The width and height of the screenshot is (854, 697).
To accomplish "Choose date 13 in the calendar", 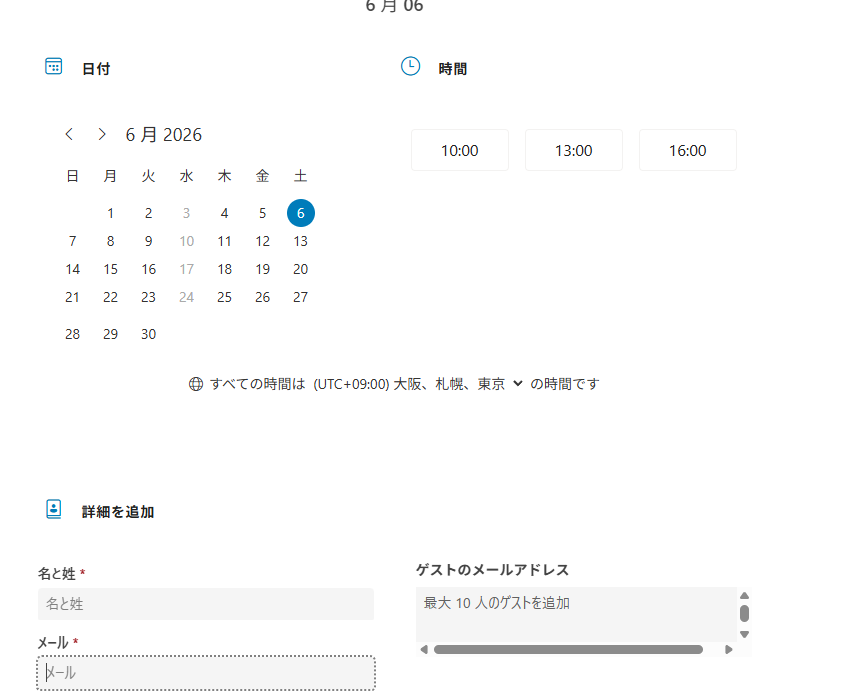I will [x=301, y=241].
